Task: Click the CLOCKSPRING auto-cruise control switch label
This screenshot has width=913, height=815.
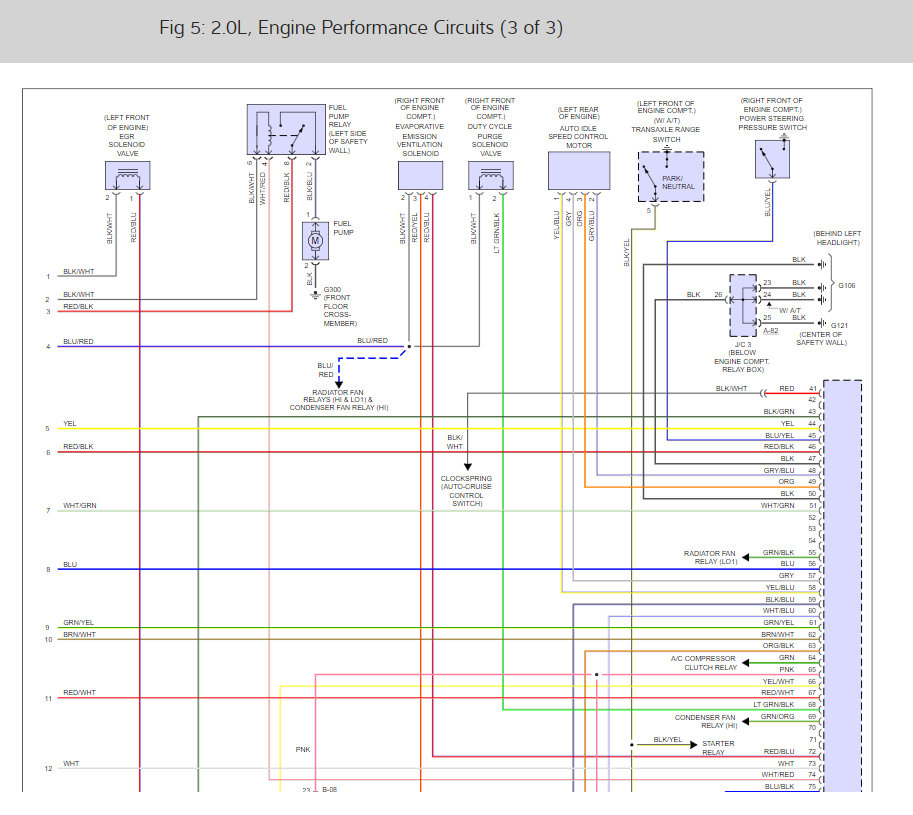Action: pyautogui.click(x=466, y=491)
